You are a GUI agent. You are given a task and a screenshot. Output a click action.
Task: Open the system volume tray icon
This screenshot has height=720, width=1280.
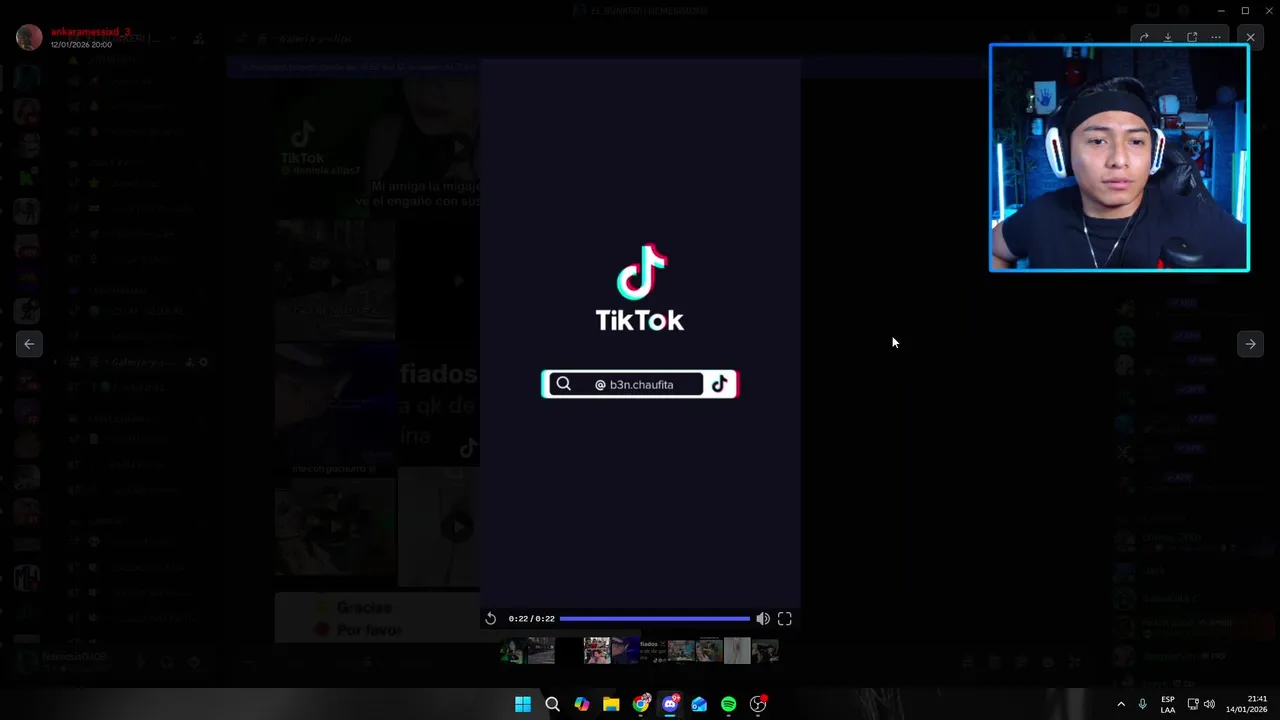coord(1210,704)
